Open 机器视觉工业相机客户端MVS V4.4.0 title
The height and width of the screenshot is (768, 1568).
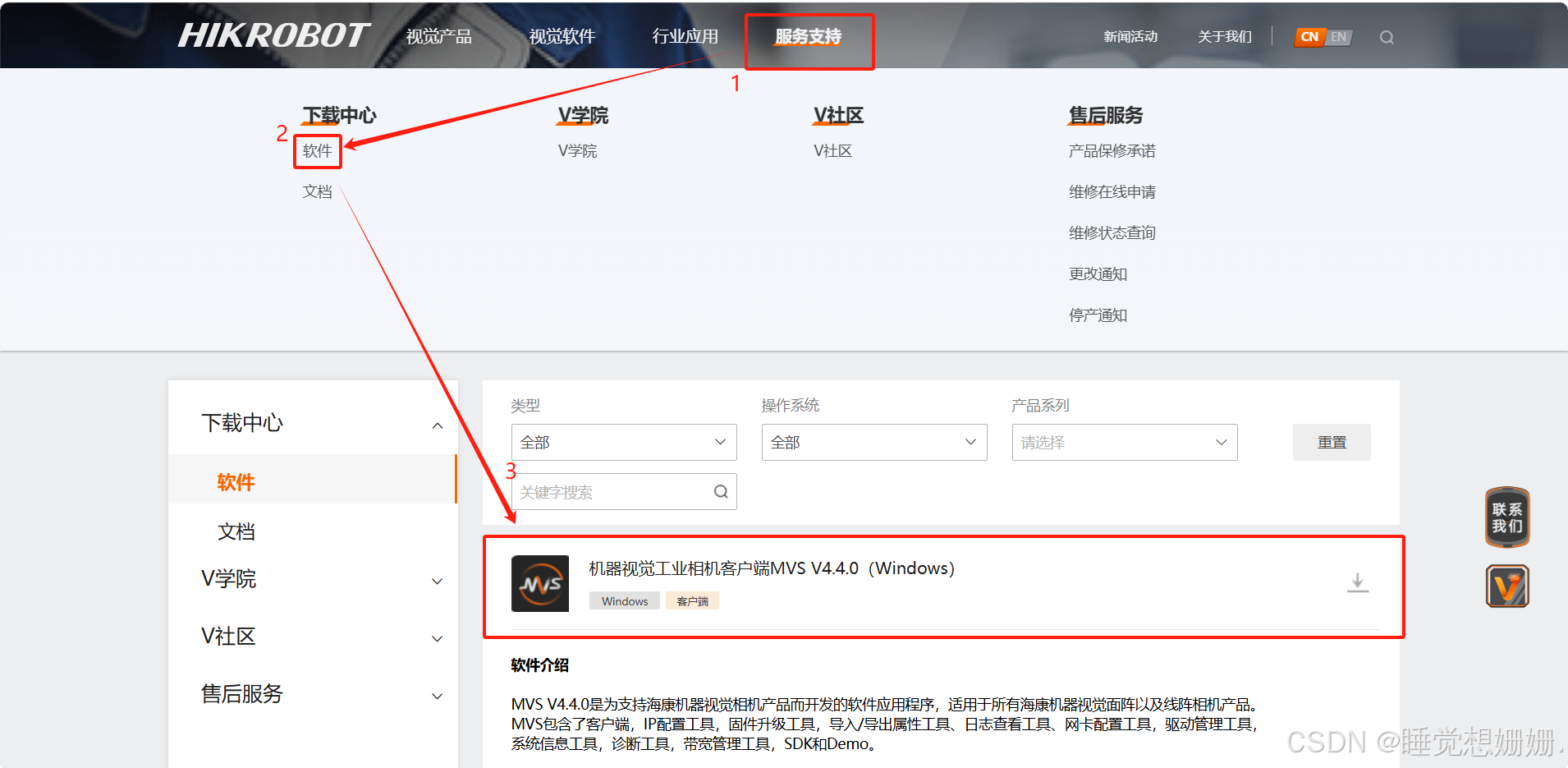pos(772,568)
